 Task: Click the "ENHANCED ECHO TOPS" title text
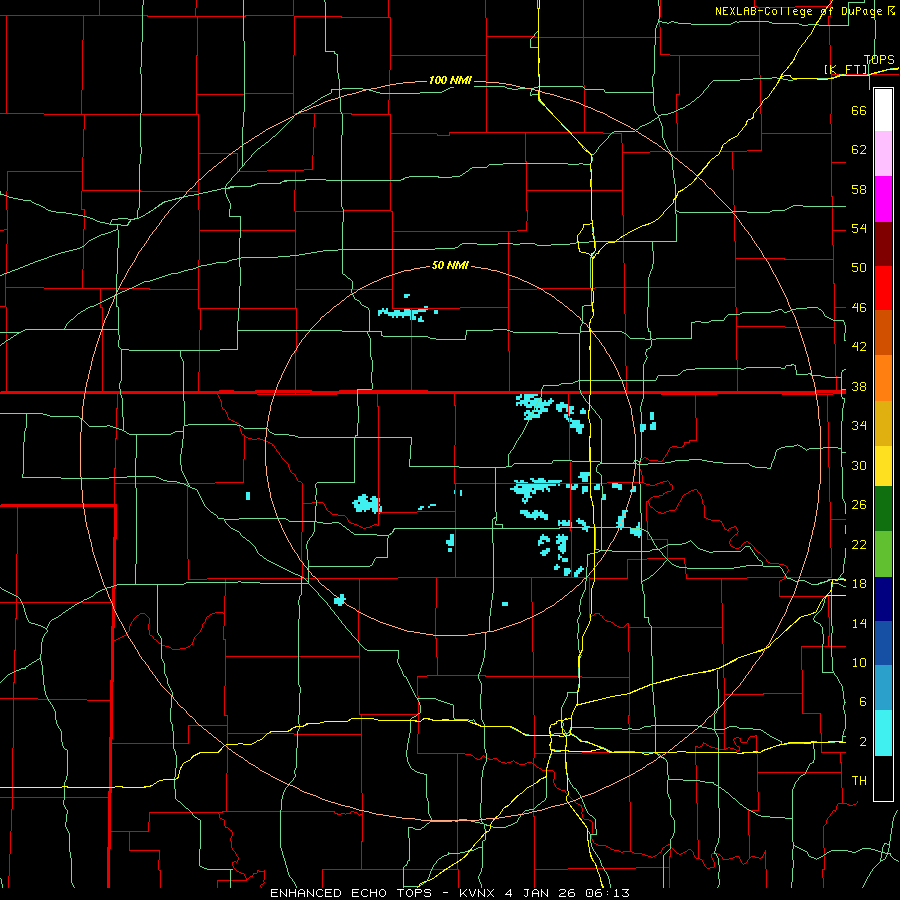351,893
